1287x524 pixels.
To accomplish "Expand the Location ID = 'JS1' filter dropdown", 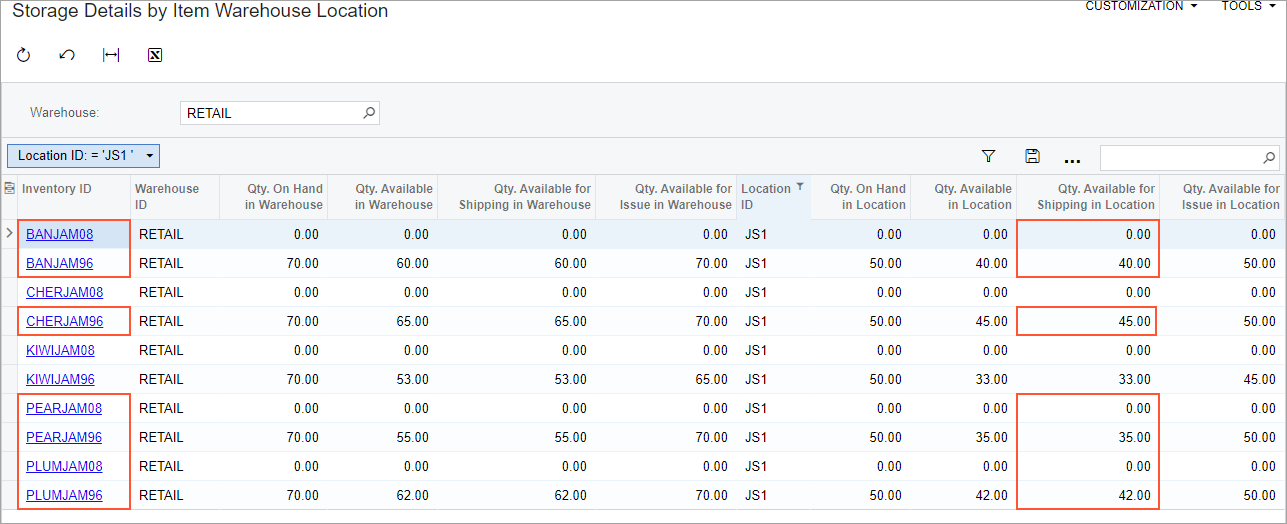I will point(149,156).
